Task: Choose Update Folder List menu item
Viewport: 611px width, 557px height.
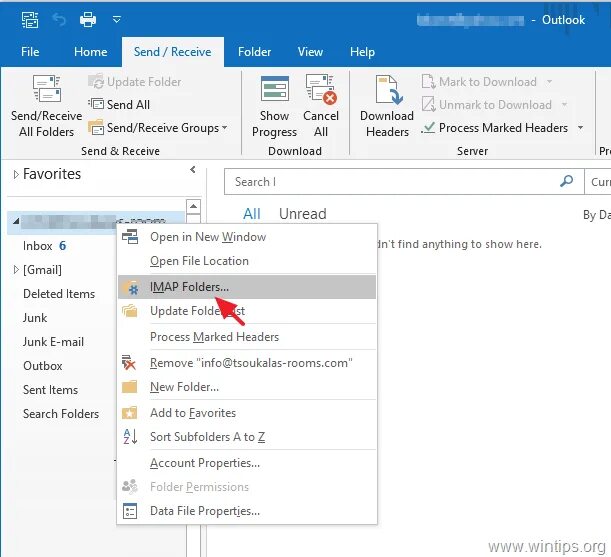Action: 247,311
